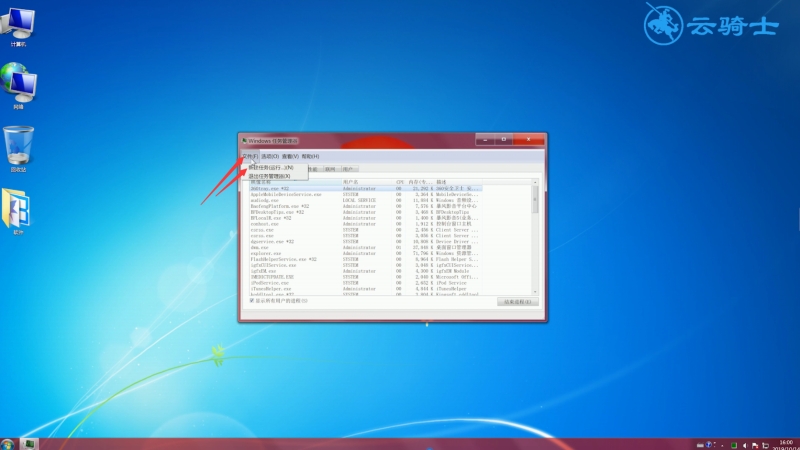Image resolution: width=800 pixels, height=450 pixels.
Task: Open the 查看(V) menu
Action: click(x=290, y=156)
